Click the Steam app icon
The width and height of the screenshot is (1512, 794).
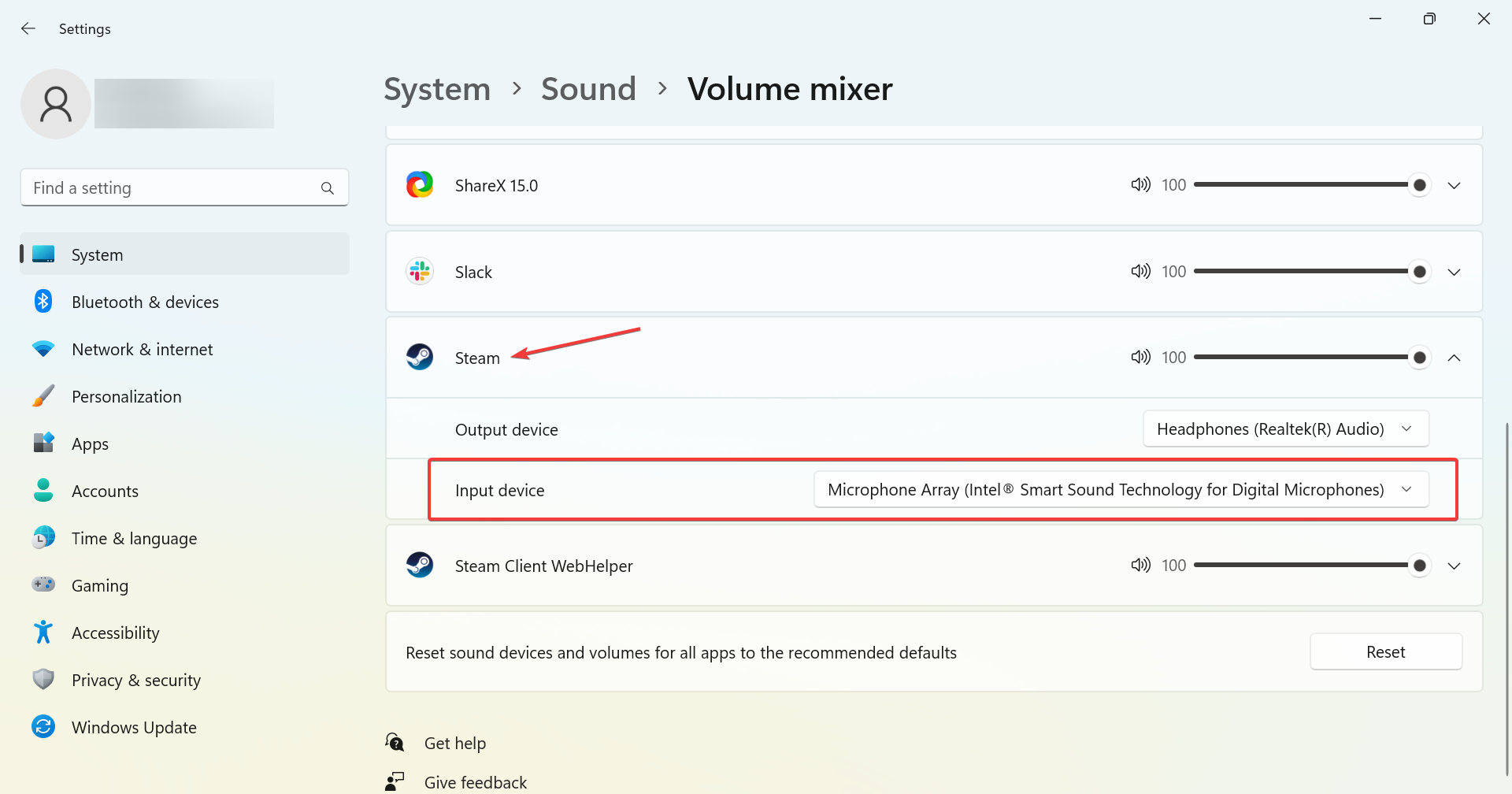click(x=420, y=358)
